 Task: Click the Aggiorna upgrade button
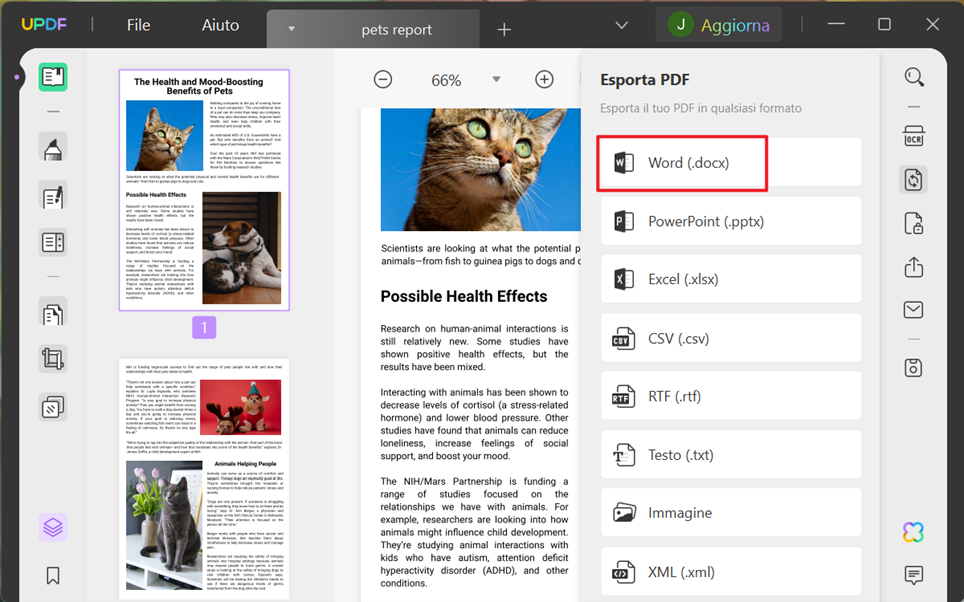pyautogui.click(x=719, y=25)
